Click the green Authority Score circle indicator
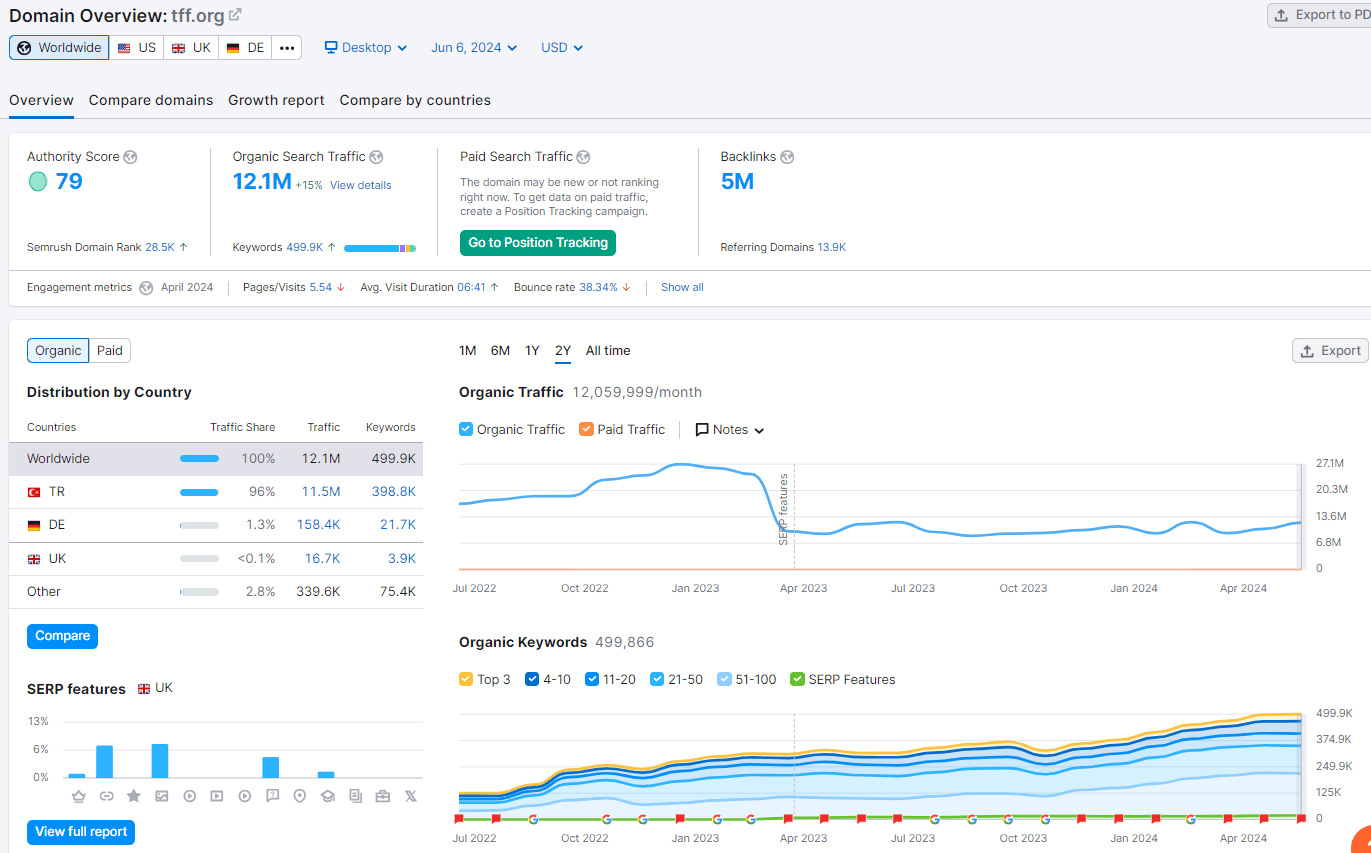Image resolution: width=1371 pixels, height=853 pixels. tap(38, 181)
